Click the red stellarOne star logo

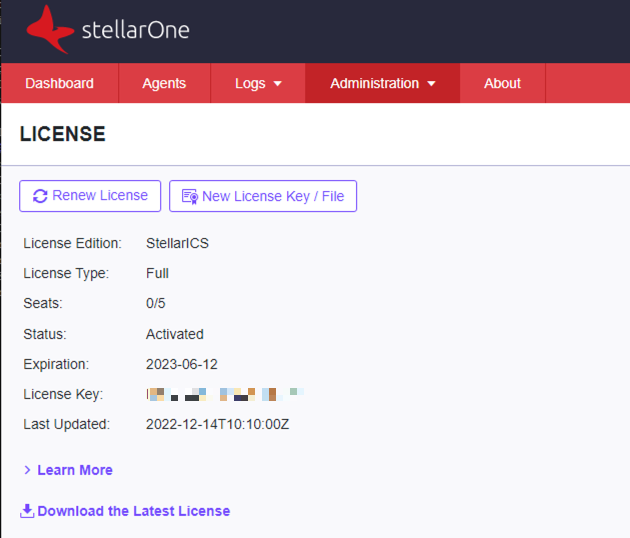click(x=51, y=29)
